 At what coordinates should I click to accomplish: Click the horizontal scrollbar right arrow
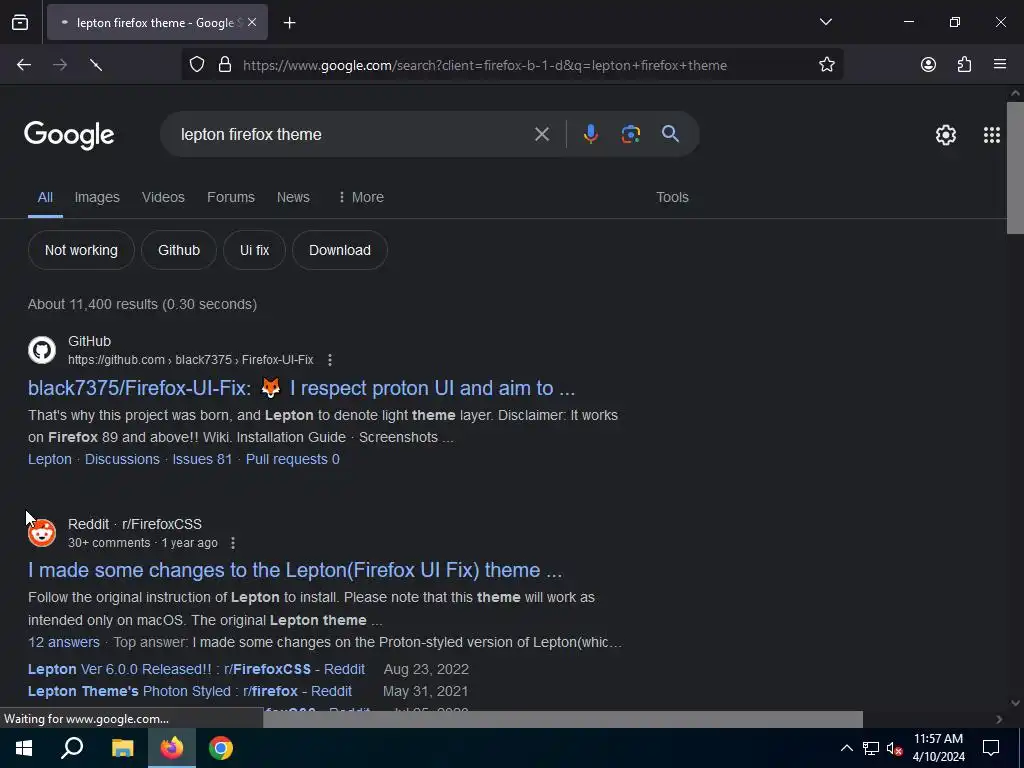tap(999, 719)
